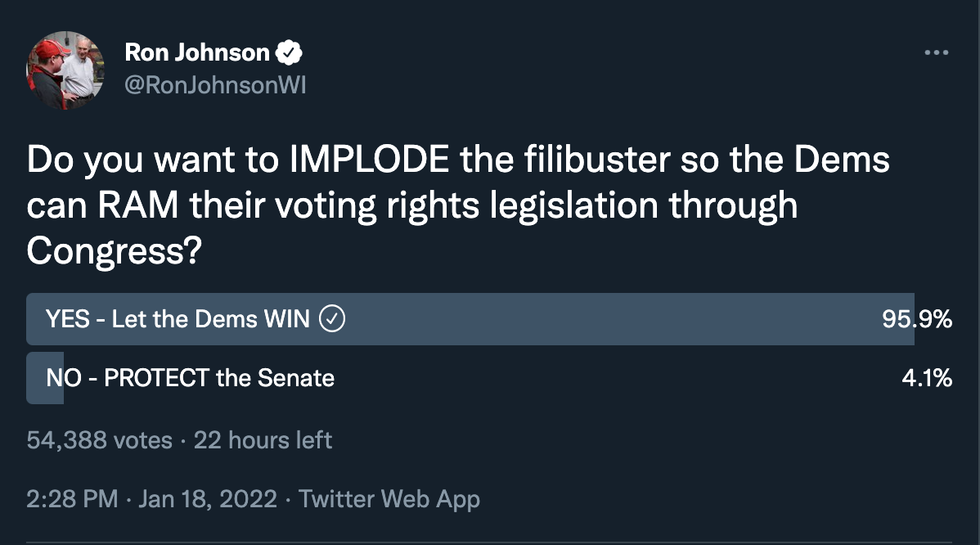Click the 2:28 PM timestamp
The image size is (980, 545).
point(74,498)
